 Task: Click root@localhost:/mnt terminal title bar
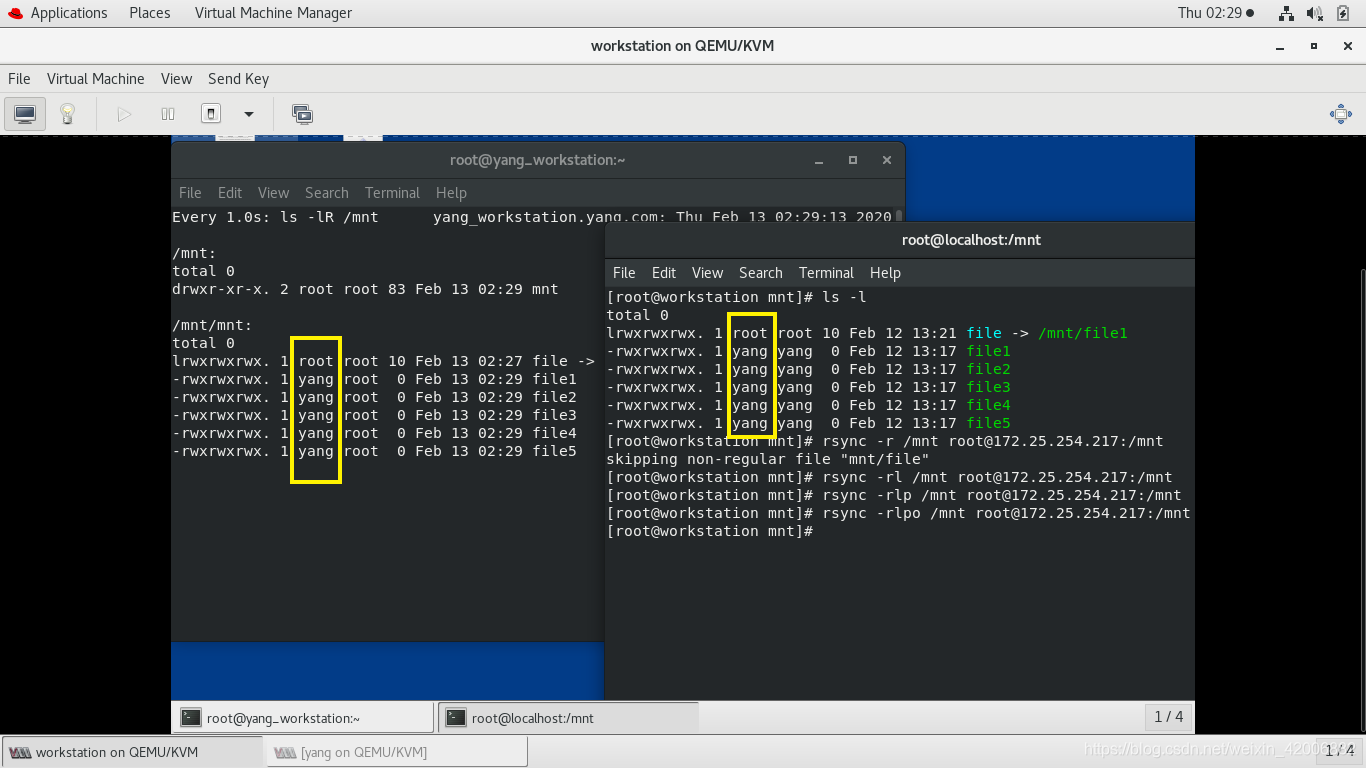899,240
